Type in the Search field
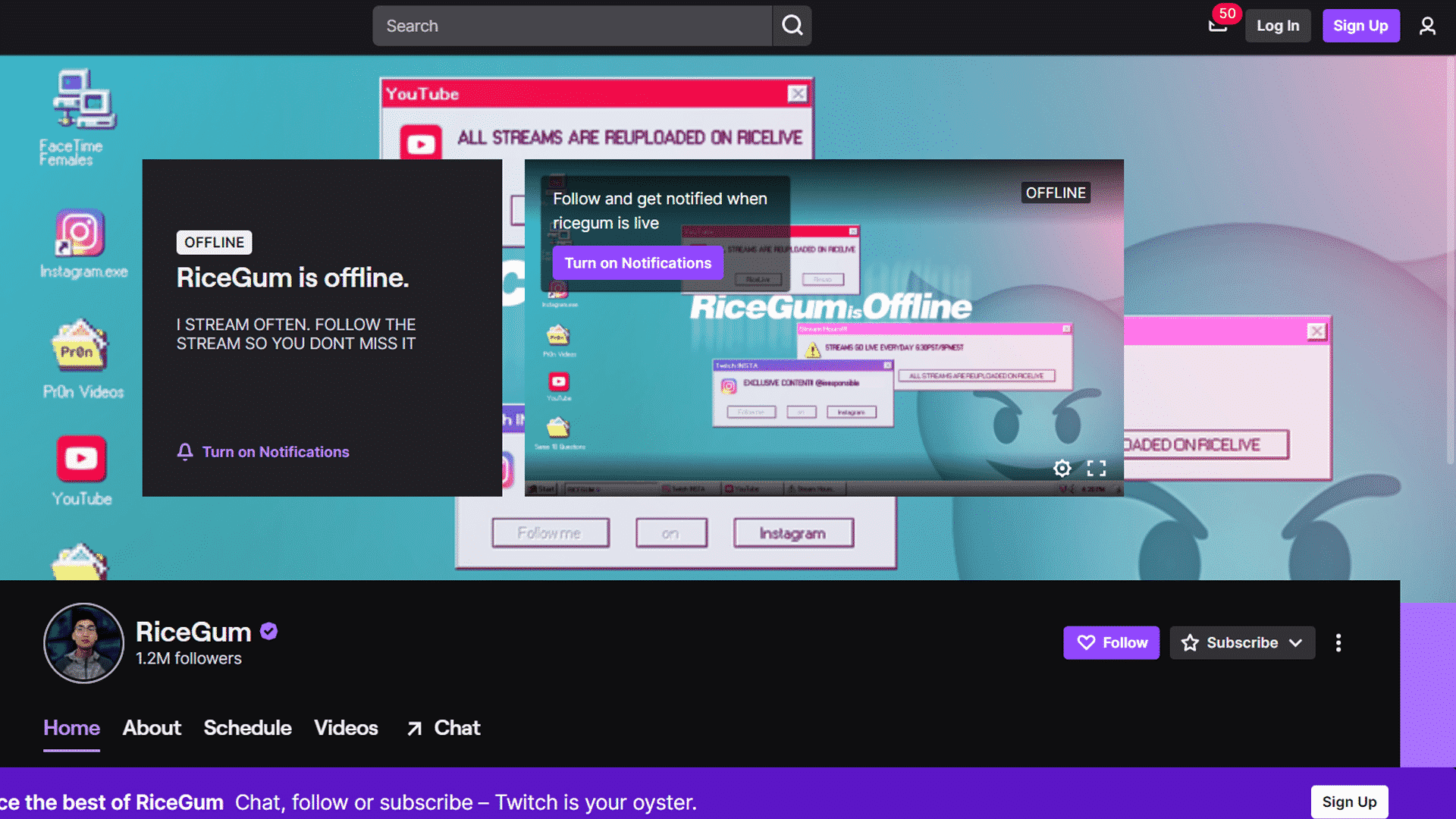Image resolution: width=1456 pixels, height=819 pixels. 572,26
